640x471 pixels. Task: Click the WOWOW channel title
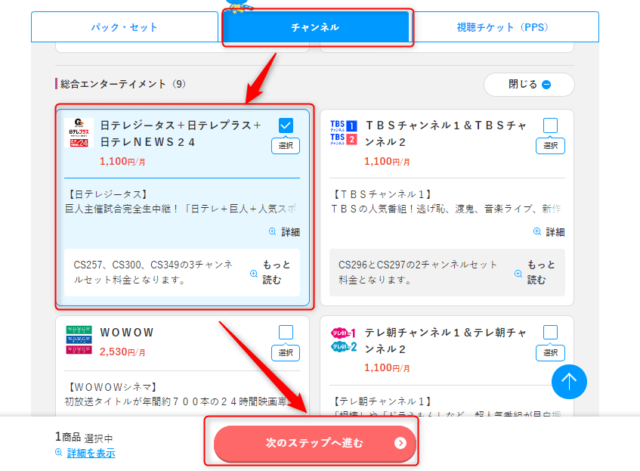coord(127,333)
